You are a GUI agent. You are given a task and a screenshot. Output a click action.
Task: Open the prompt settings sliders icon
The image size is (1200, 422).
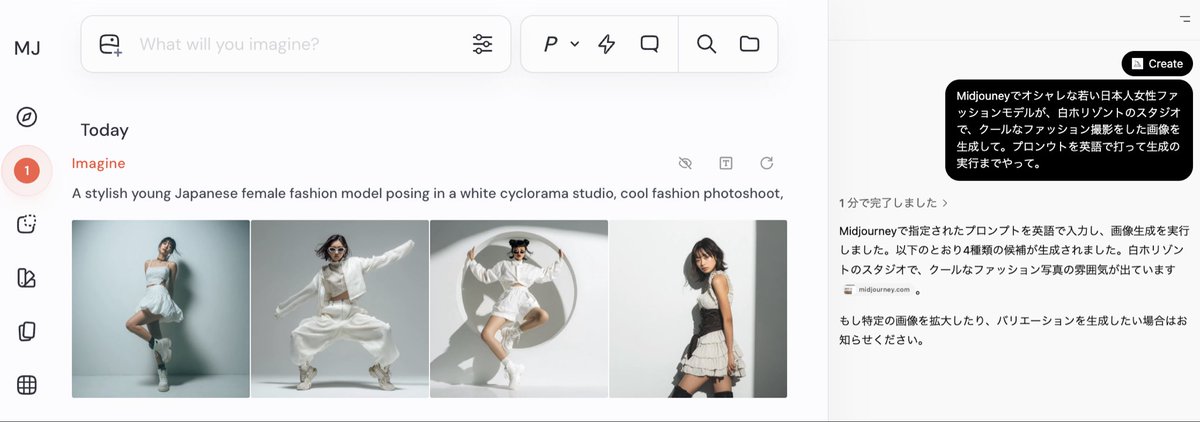point(483,44)
